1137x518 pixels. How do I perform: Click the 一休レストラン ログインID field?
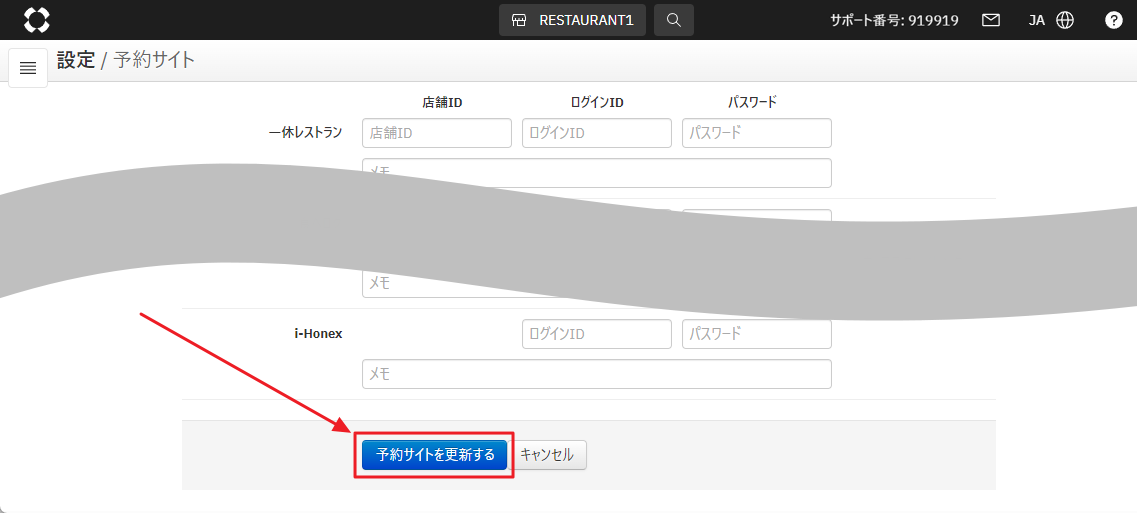596,133
